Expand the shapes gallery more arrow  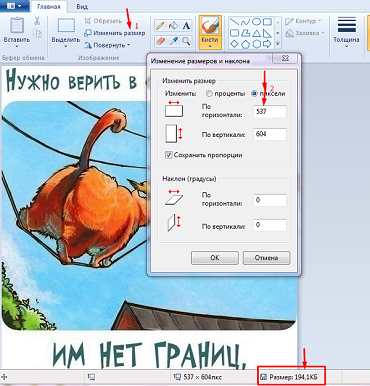coord(278,44)
